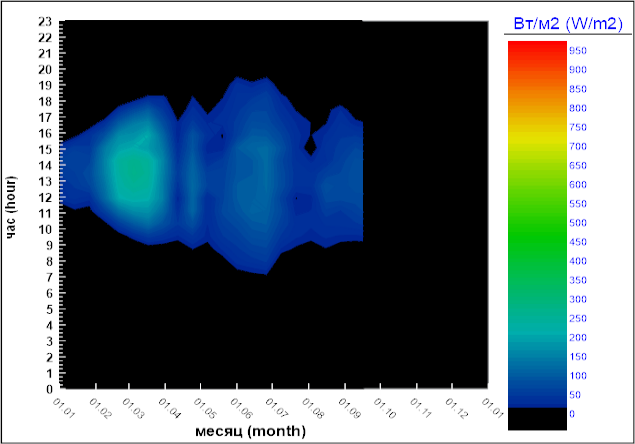This screenshot has height=444, width=635.
Task: Click month axis label 01.02
Action: [100, 408]
